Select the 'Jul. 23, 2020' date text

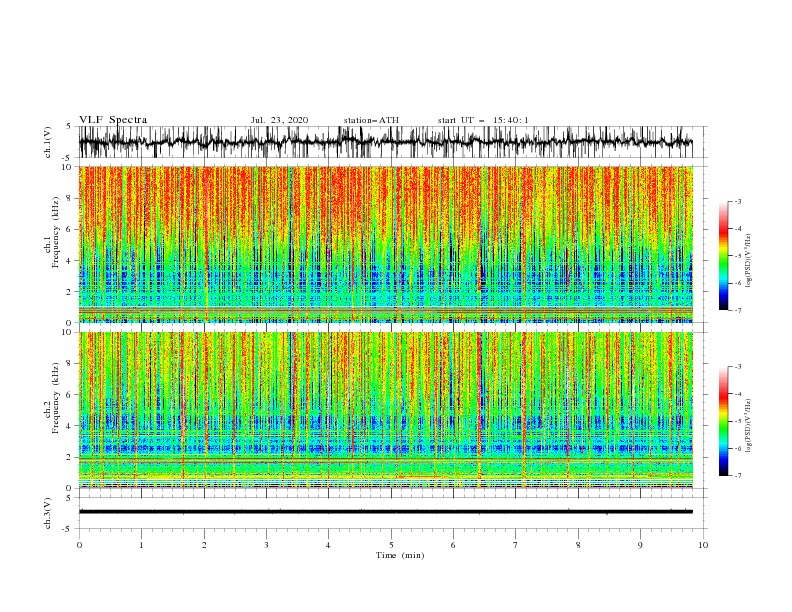279,120
